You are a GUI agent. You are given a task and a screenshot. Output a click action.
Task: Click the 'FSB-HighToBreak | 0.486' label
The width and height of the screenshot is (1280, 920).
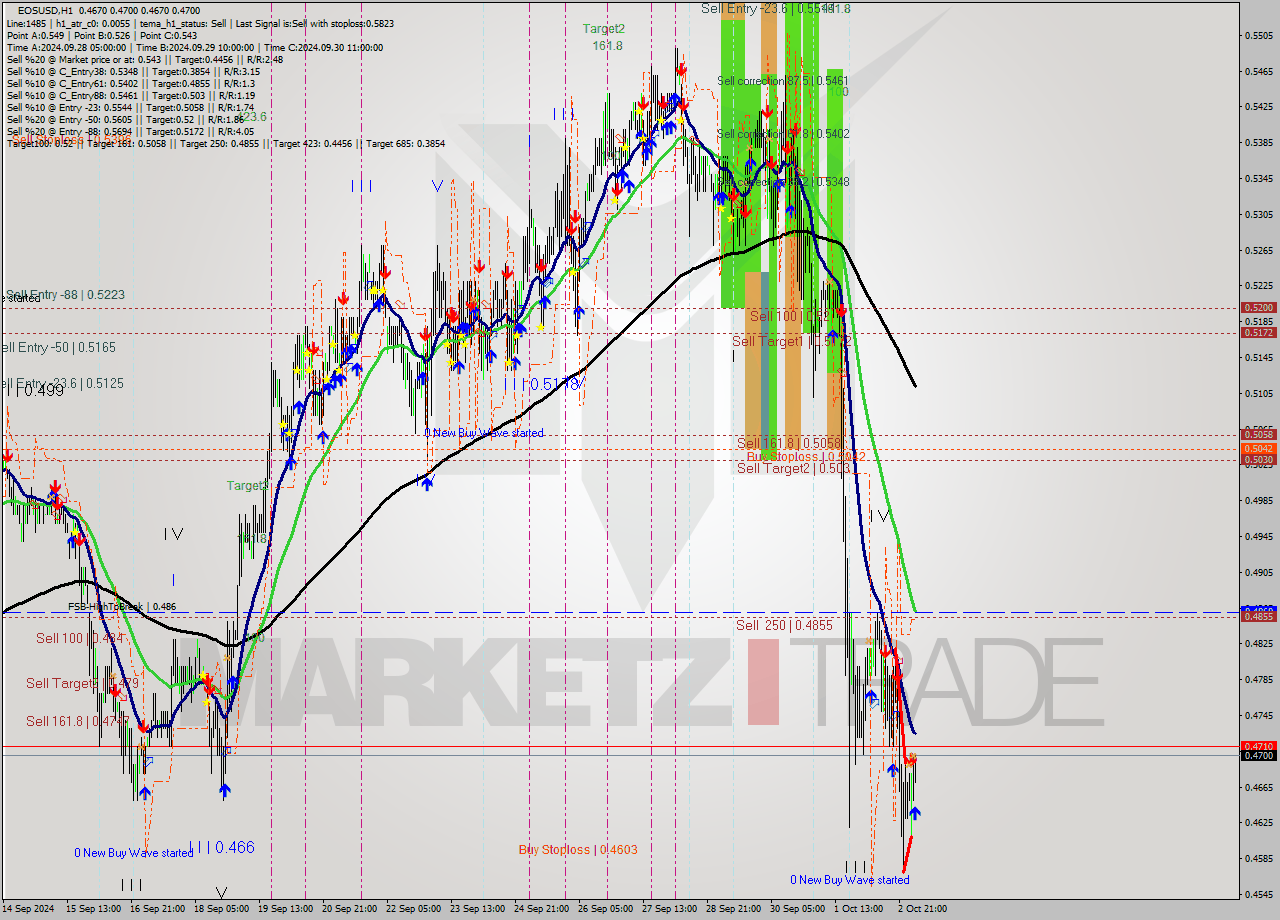(122, 606)
